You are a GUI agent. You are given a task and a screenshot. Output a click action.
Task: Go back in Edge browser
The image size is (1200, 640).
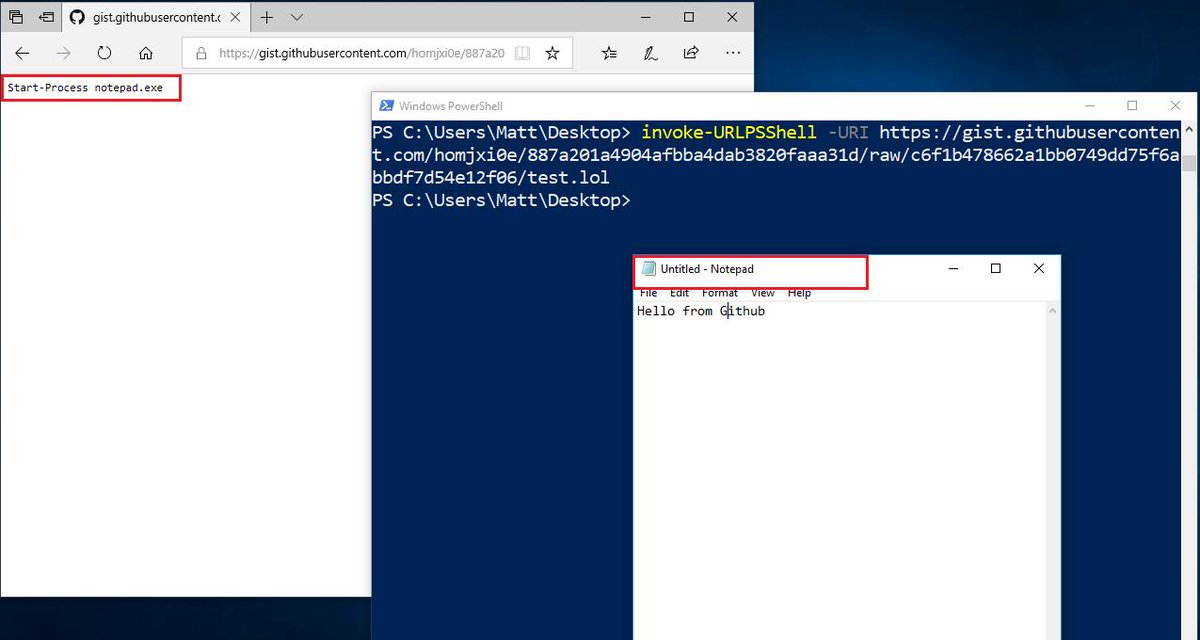click(x=22, y=53)
